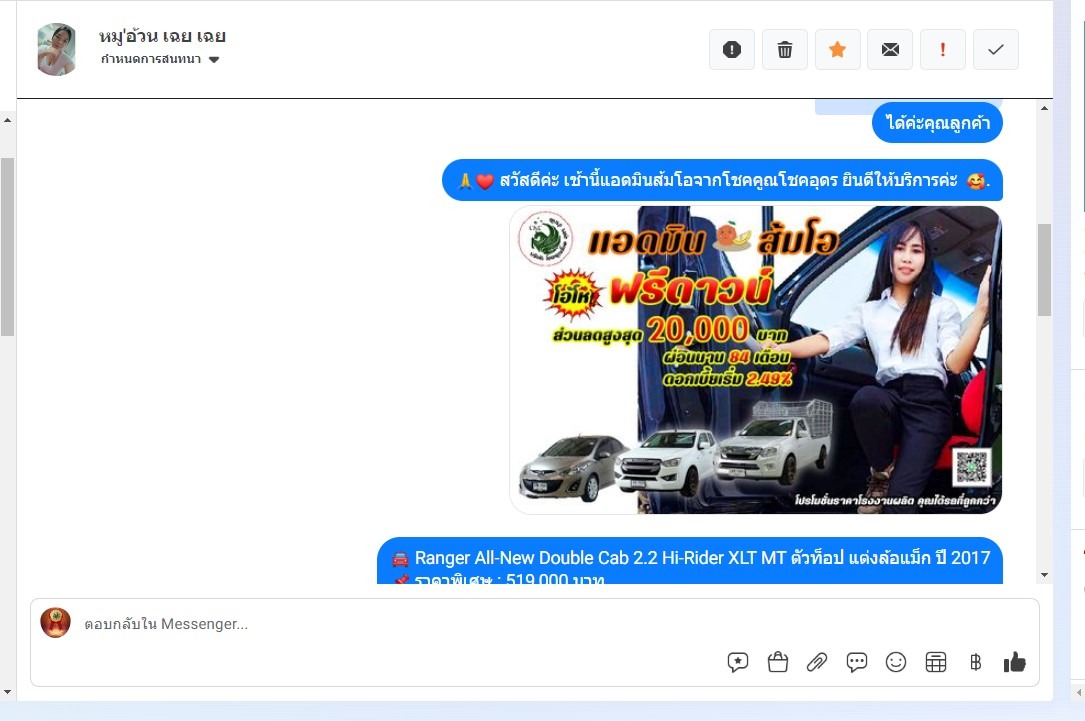Viewport: 1085px width, 721px height.
Task: Click the left panel scrollbar up arrow
Action: (7, 120)
